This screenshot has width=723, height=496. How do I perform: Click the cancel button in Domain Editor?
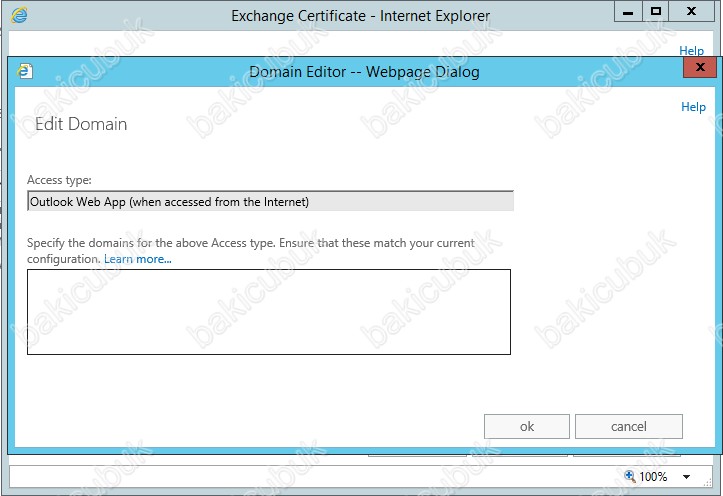(628, 426)
